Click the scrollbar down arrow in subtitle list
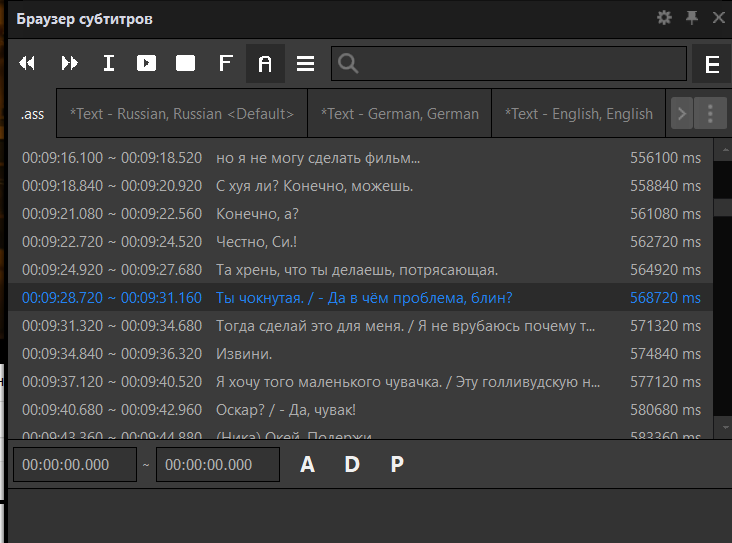 point(723,427)
